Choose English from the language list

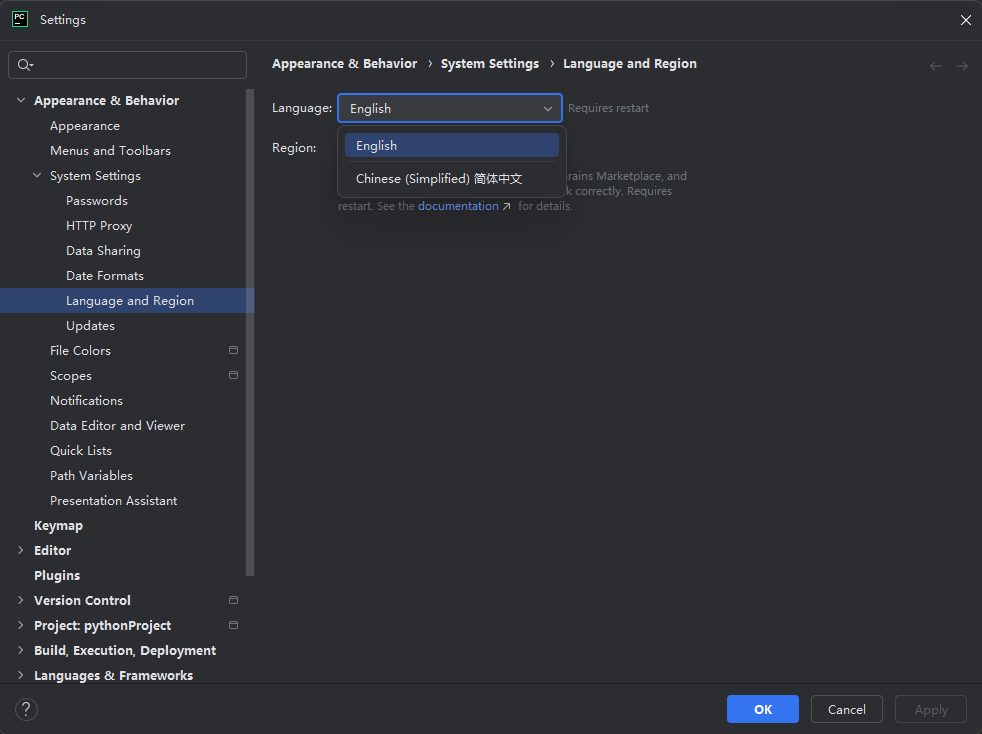pos(452,145)
